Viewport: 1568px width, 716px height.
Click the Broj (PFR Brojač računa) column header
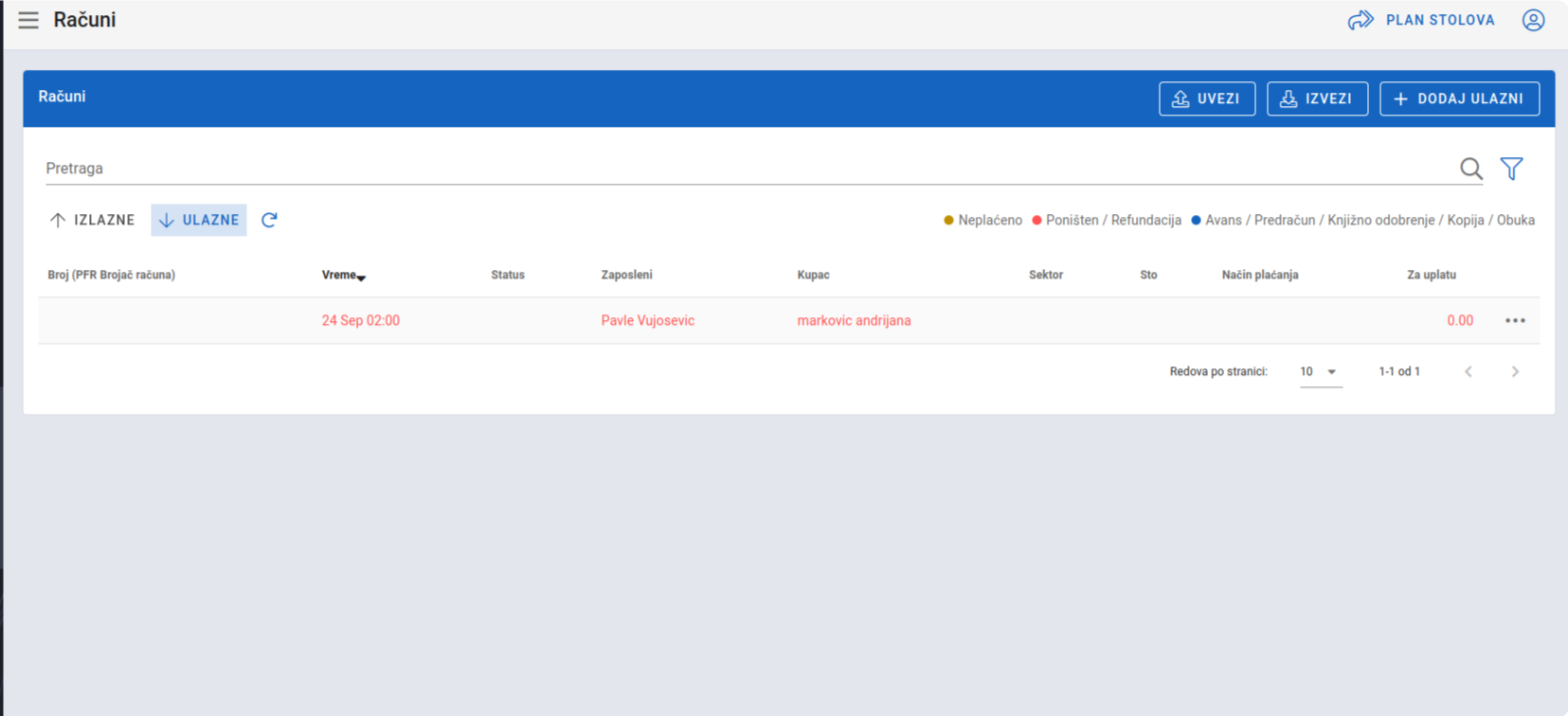(x=111, y=276)
